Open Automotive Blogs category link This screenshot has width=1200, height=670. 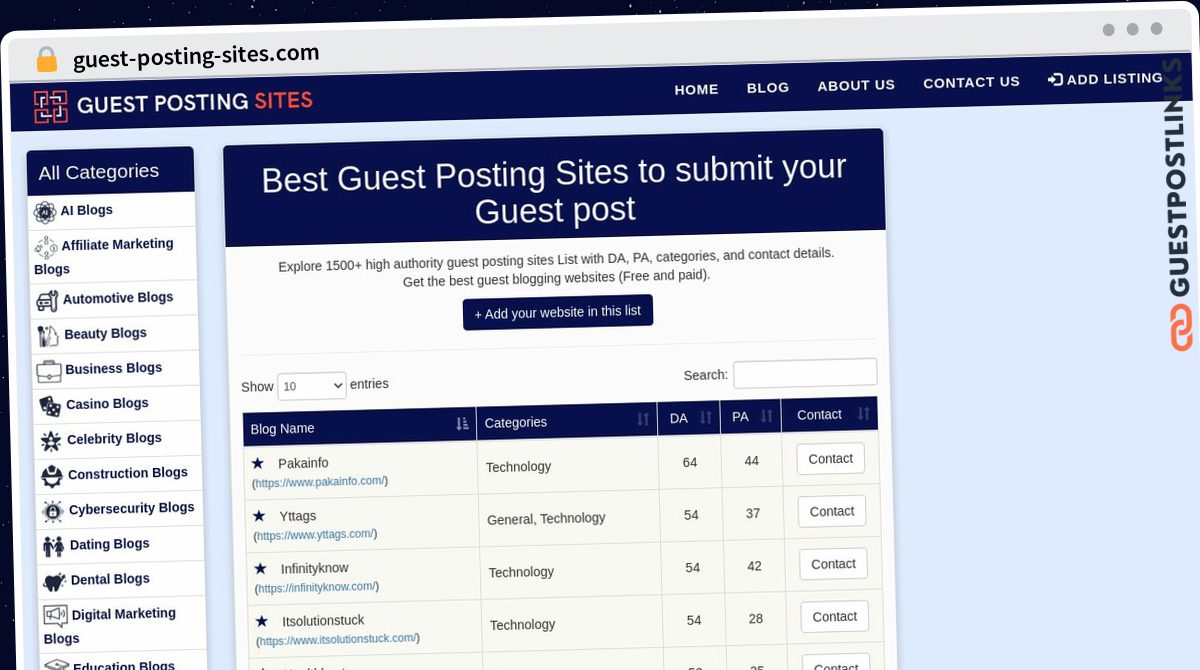pos(118,298)
